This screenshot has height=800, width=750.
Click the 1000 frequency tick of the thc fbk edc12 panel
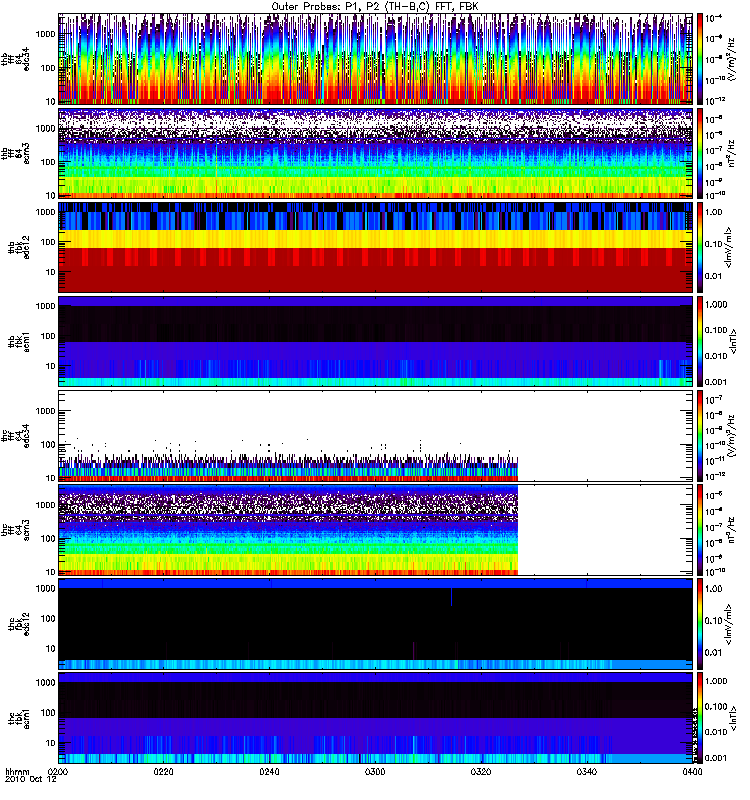(x=45, y=588)
